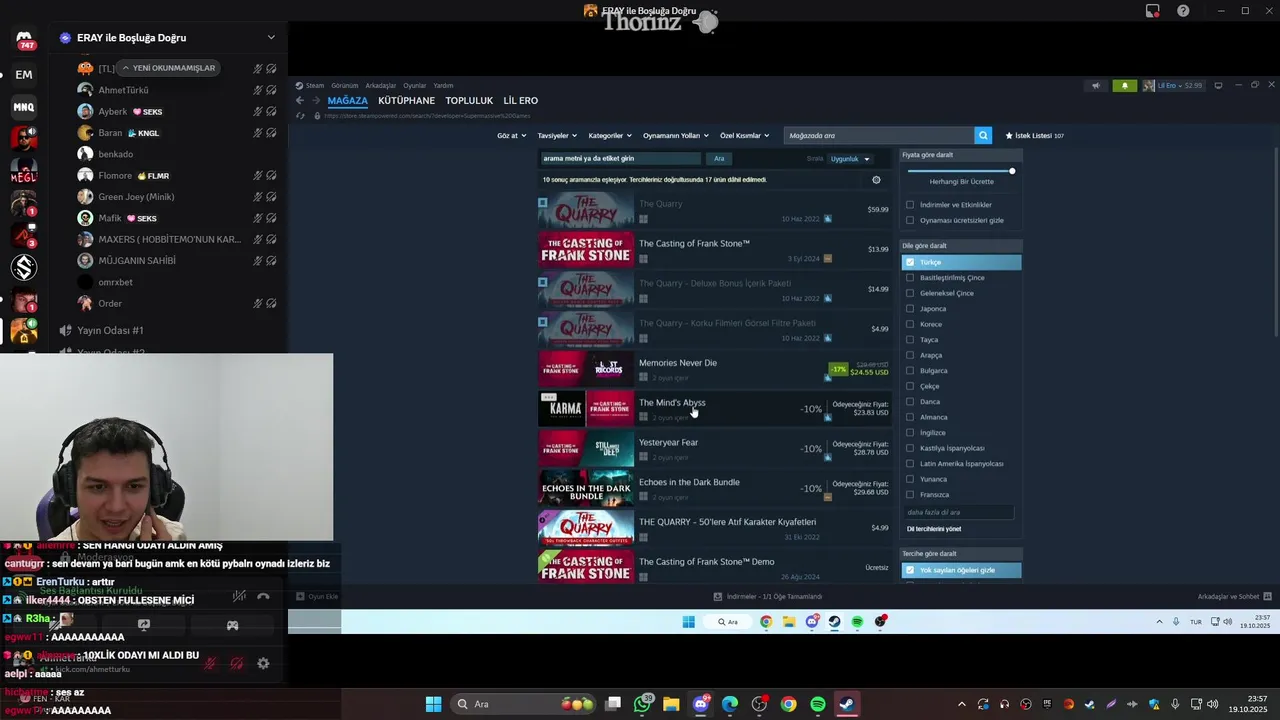Open the Tavsiyeler dropdown menu

click(557, 135)
